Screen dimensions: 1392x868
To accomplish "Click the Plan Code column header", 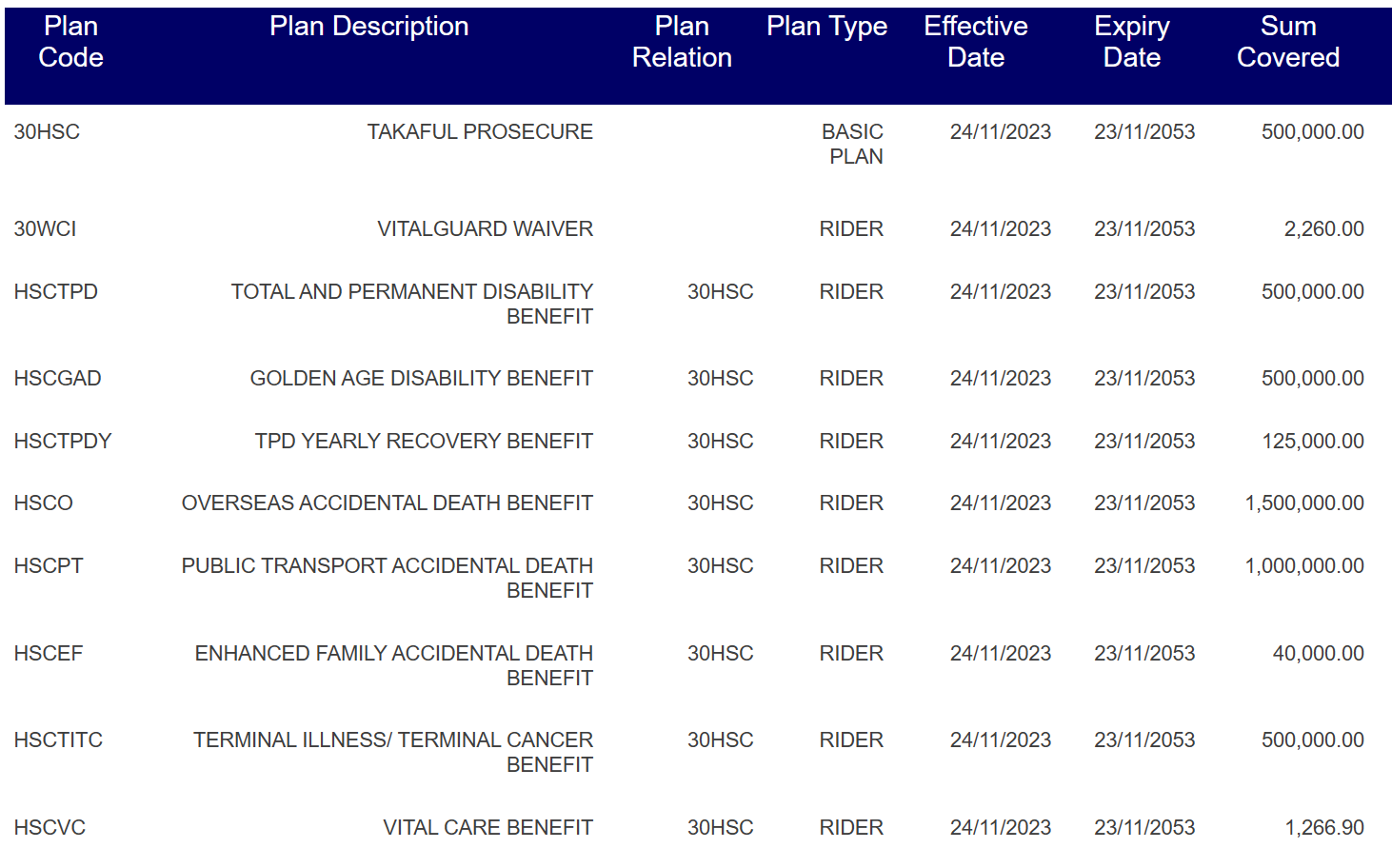I will [x=70, y=42].
